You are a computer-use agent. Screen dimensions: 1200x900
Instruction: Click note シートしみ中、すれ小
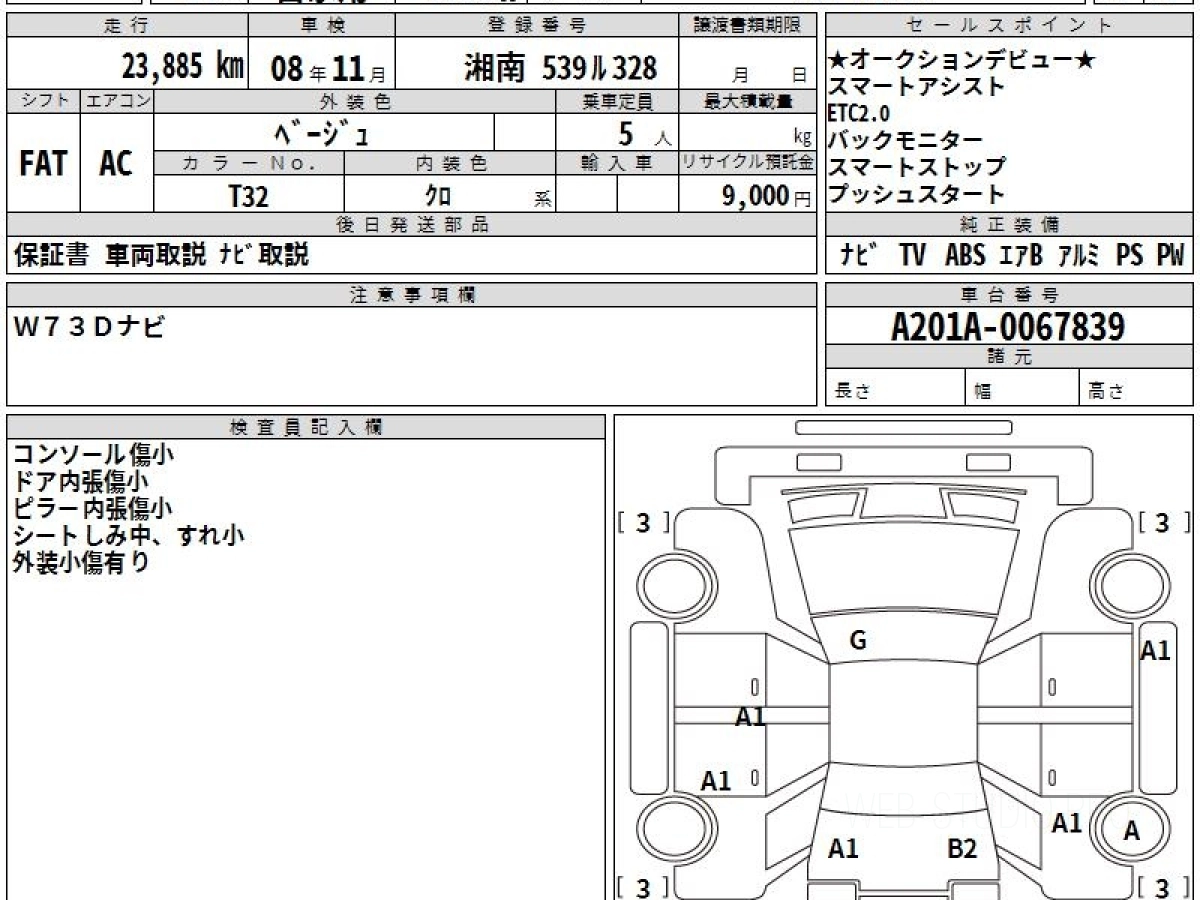[129, 536]
